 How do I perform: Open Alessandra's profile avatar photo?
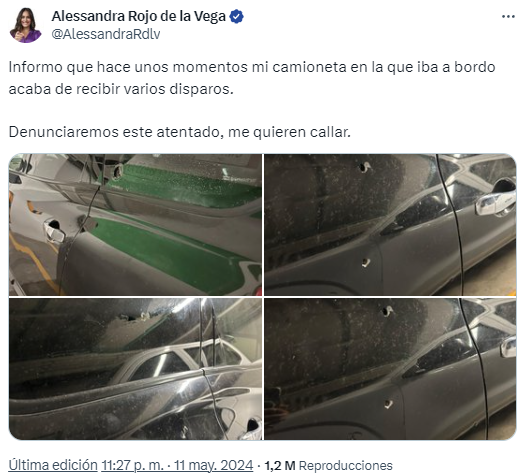pyautogui.click(x=25, y=25)
